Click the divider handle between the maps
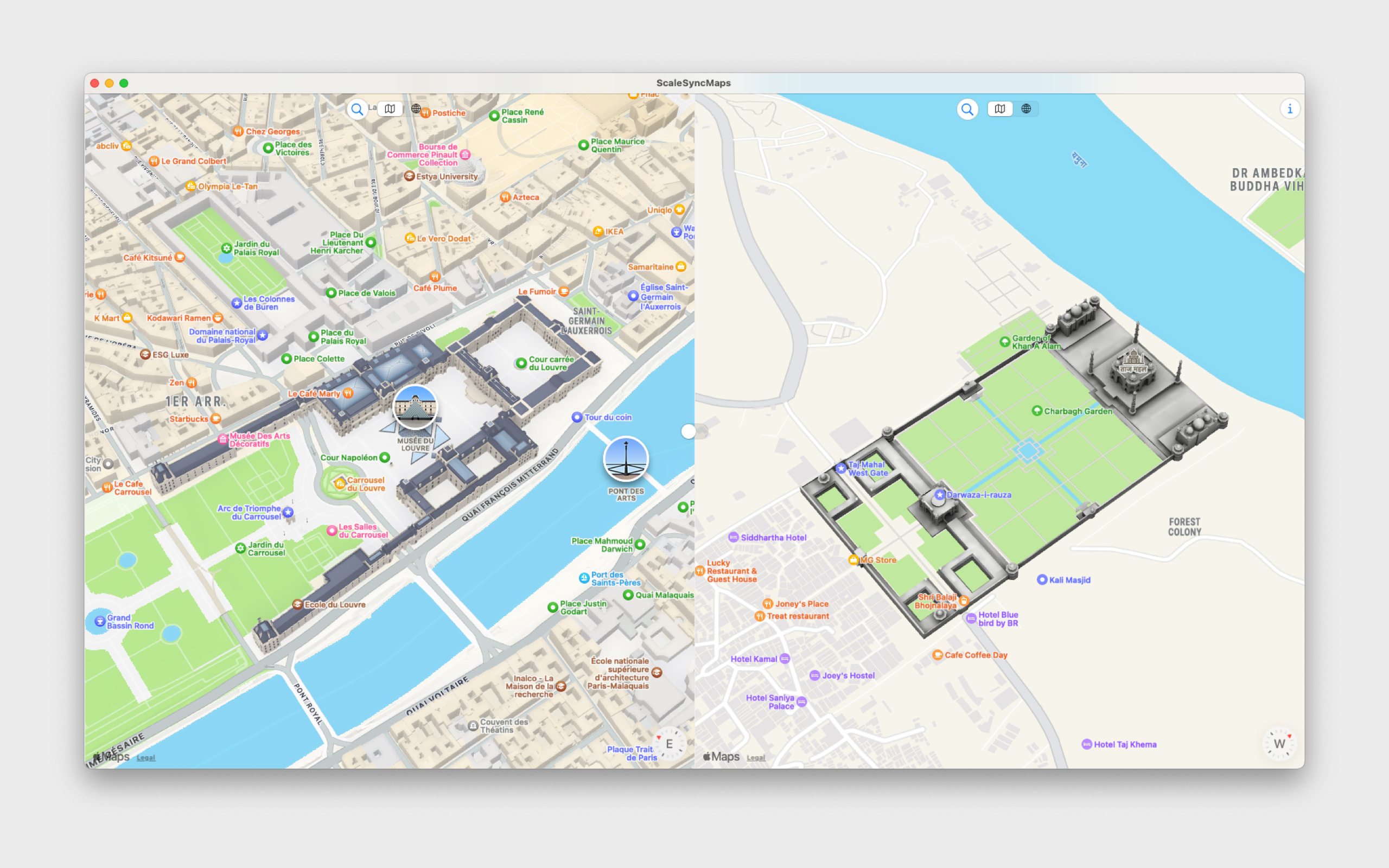The height and width of the screenshot is (868, 1389). pos(688,431)
